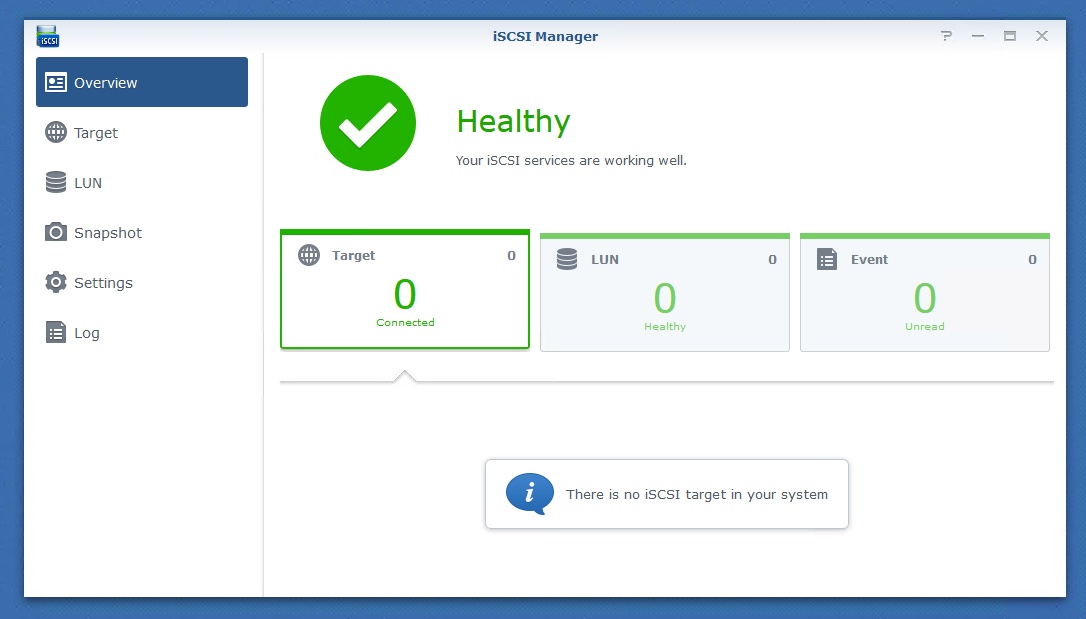Screen dimensions: 1086x619
Task: Select the Target status card
Action: (405, 291)
